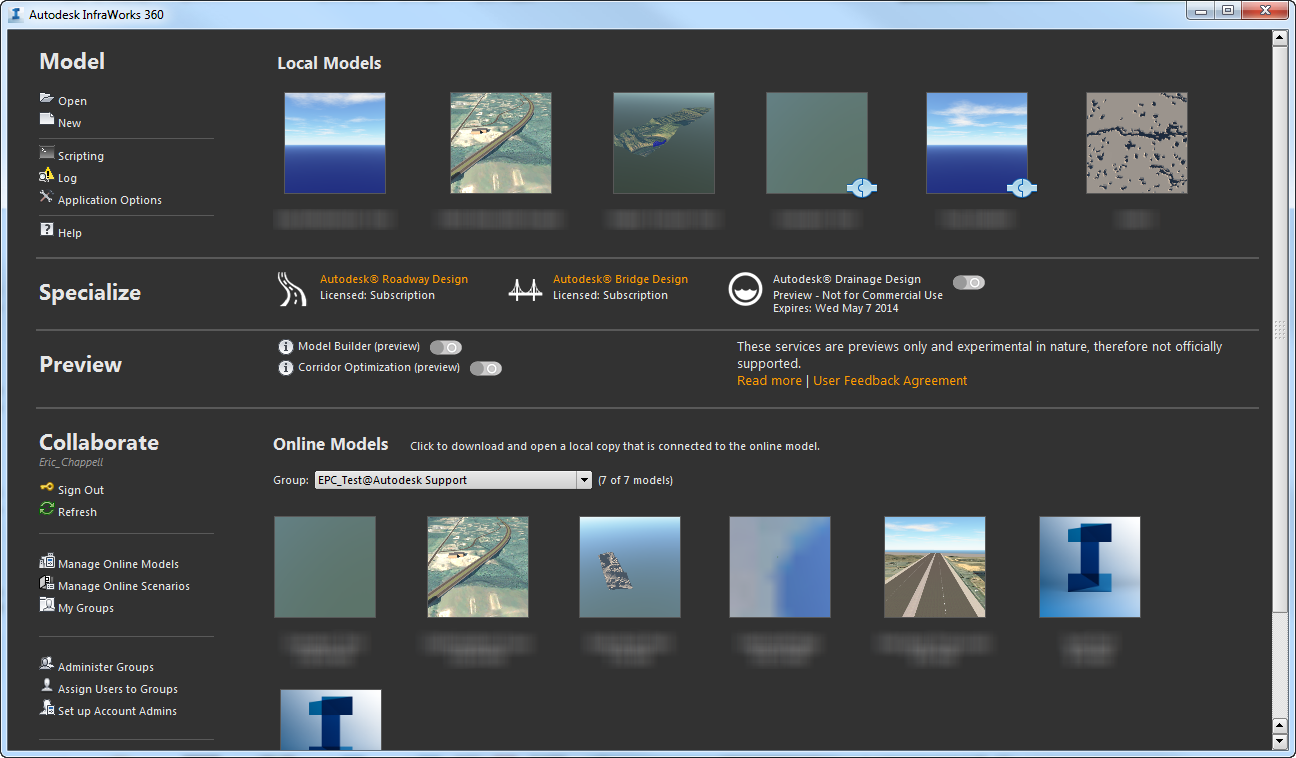Click "Licensed: Subscription" under Bridge Design
Screen dimensions: 1296x758
coord(610,295)
